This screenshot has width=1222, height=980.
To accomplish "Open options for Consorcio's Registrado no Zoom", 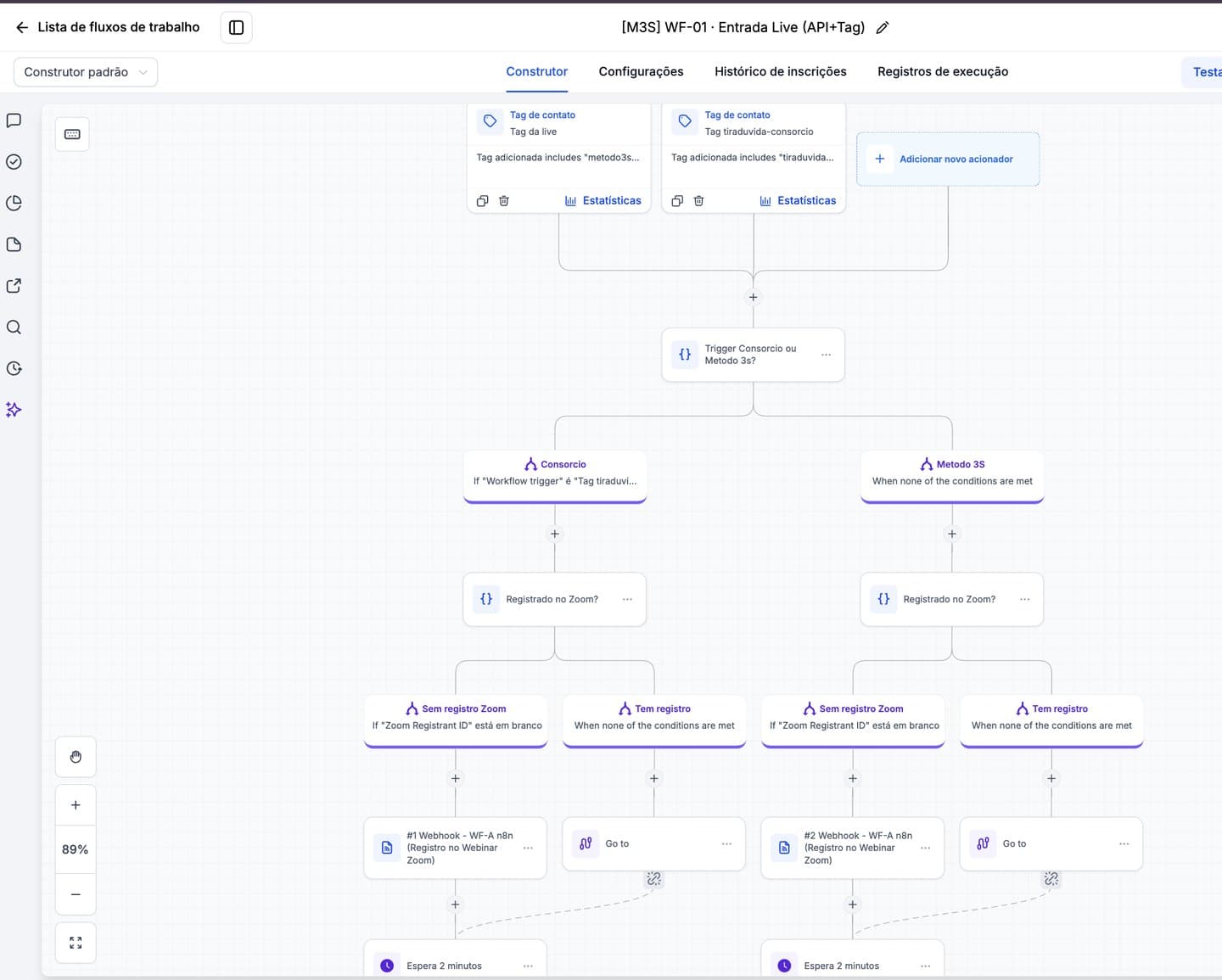I will coord(628,599).
